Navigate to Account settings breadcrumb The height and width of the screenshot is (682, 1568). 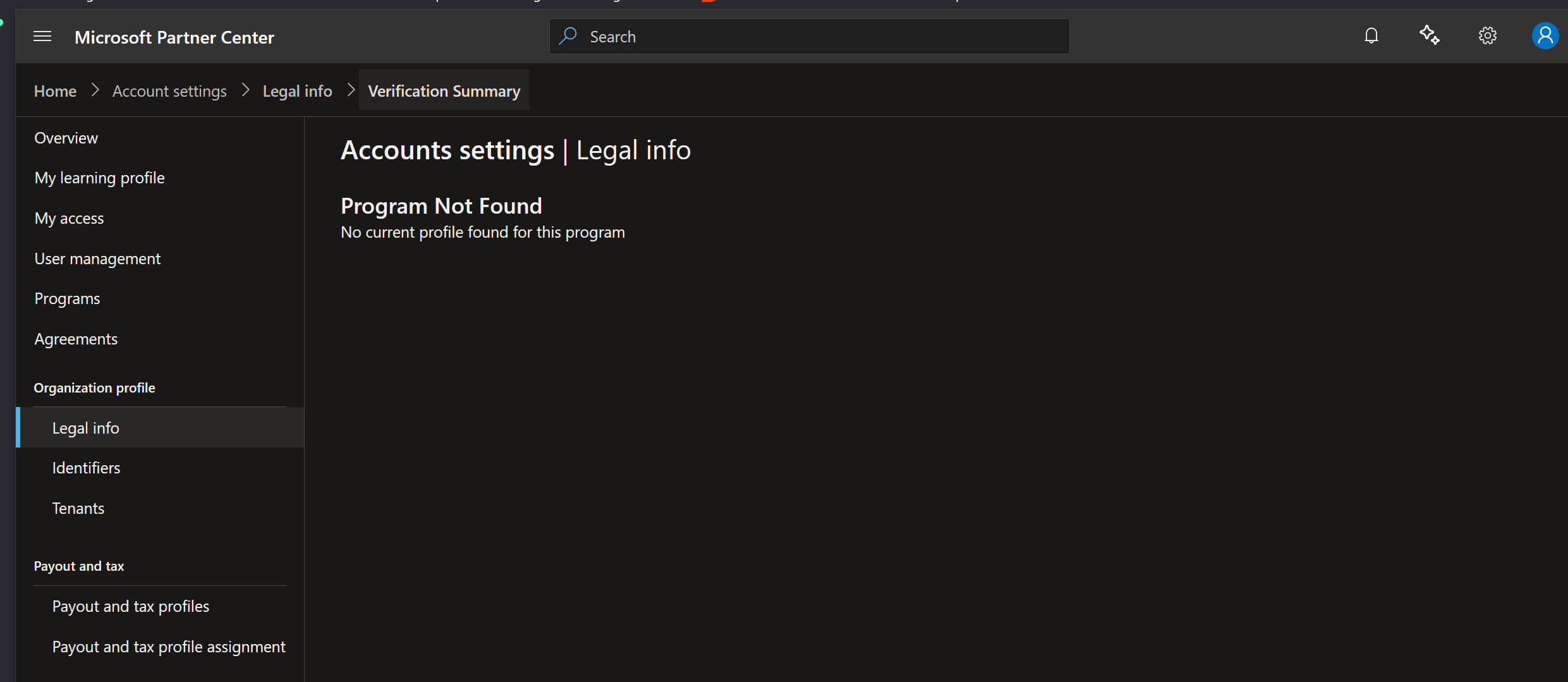point(169,91)
